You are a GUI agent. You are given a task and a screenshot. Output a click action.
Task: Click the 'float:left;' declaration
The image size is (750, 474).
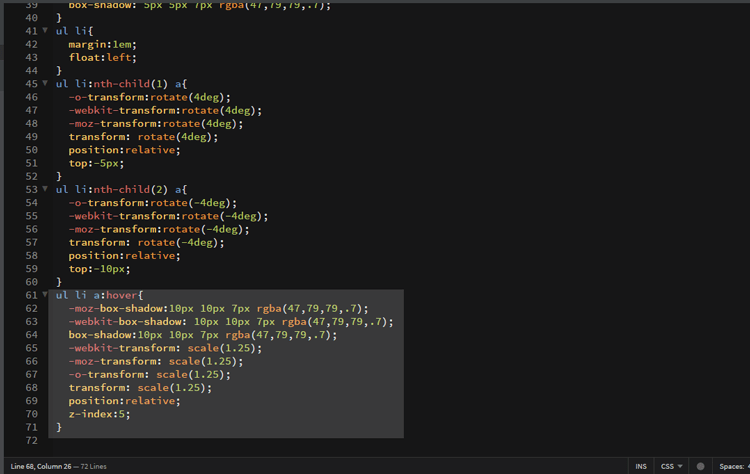tap(102, 58)
